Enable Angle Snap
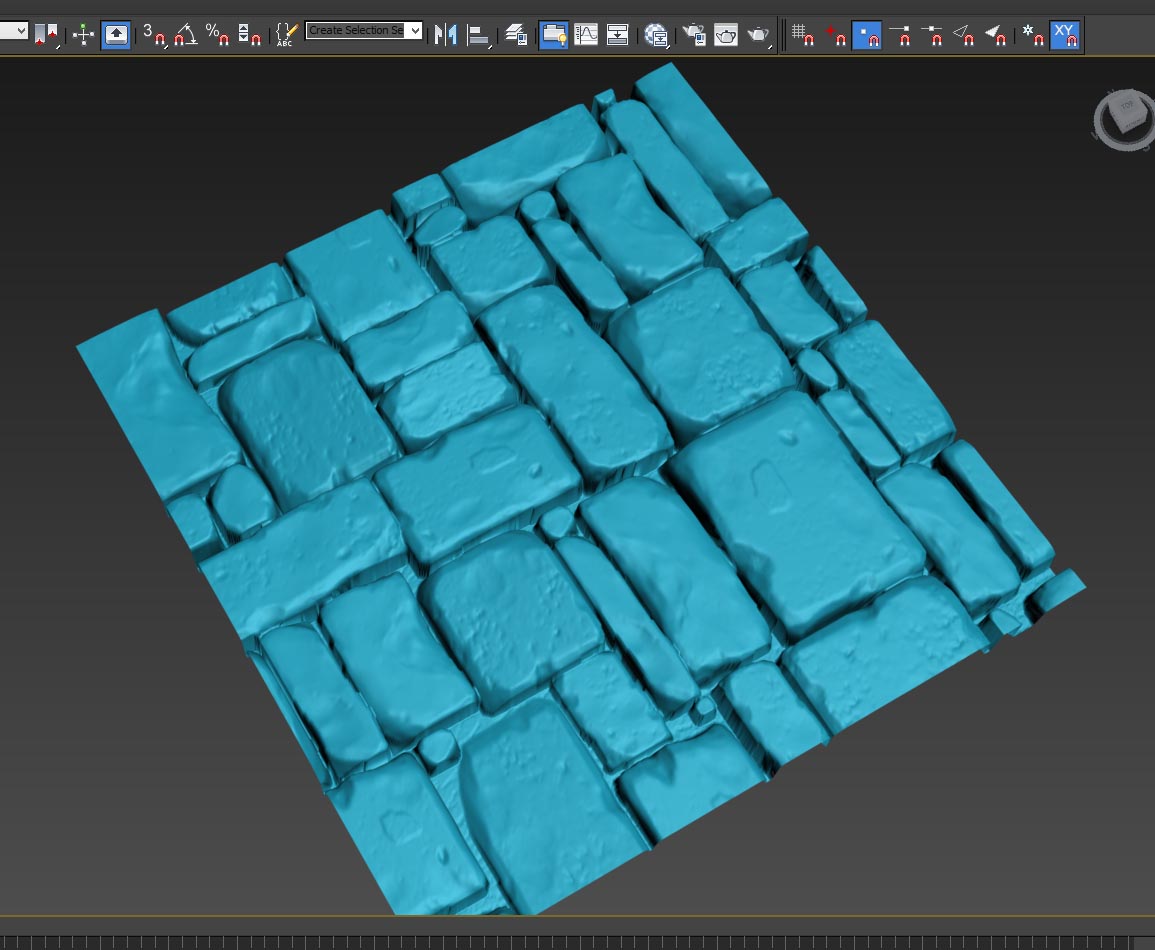This screenshot has height=950, width=1155. pyautogui.click(x=186, y=35)
